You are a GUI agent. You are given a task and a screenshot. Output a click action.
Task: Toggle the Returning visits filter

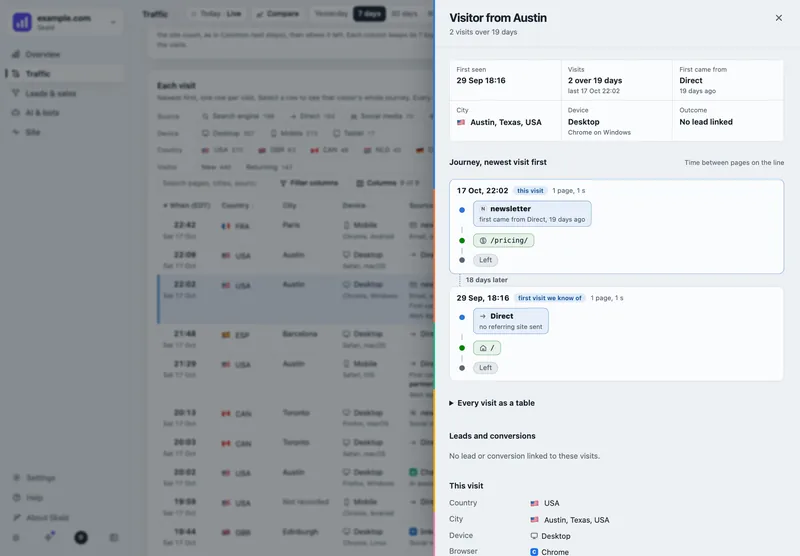pos(269,167)
